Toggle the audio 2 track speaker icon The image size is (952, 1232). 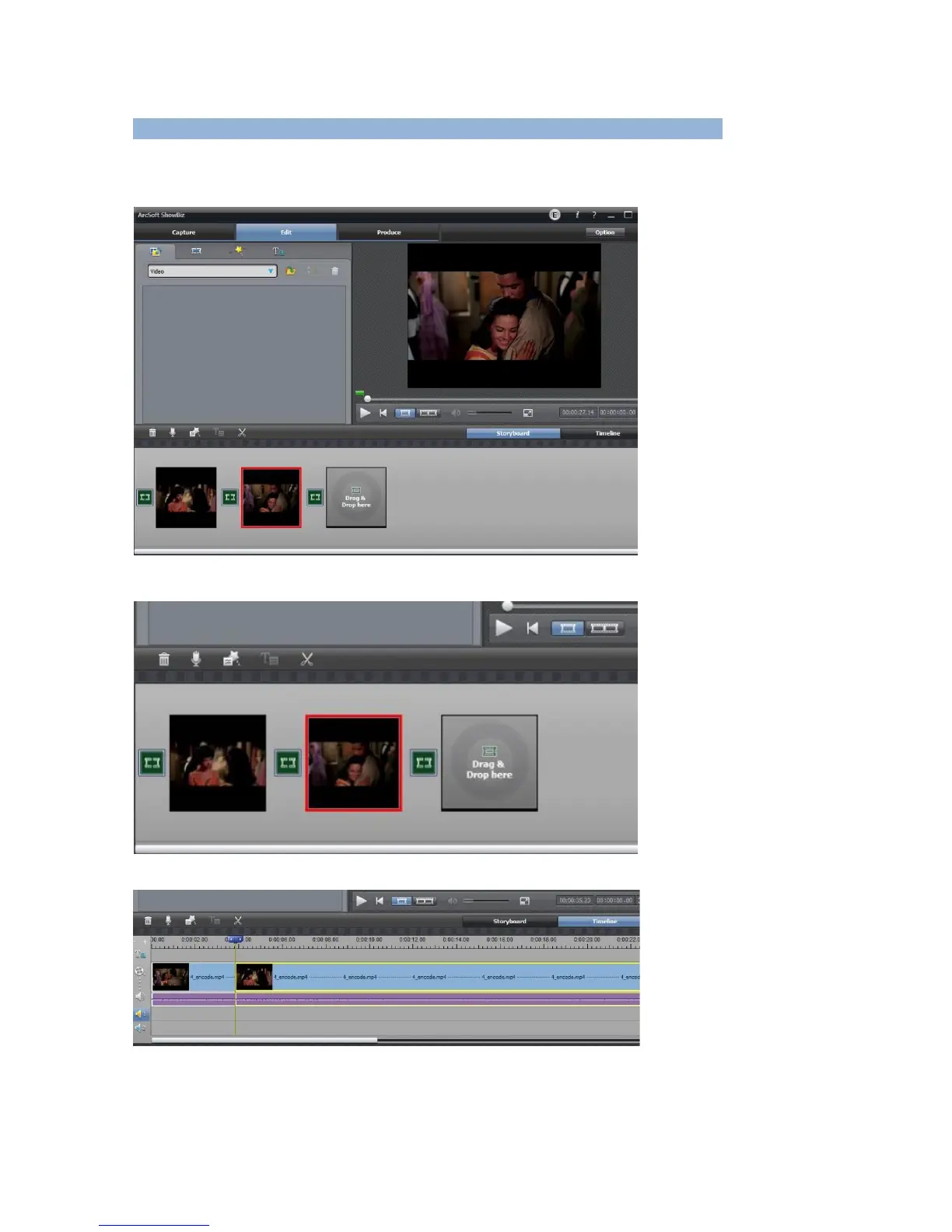[x=141, y=1028]
